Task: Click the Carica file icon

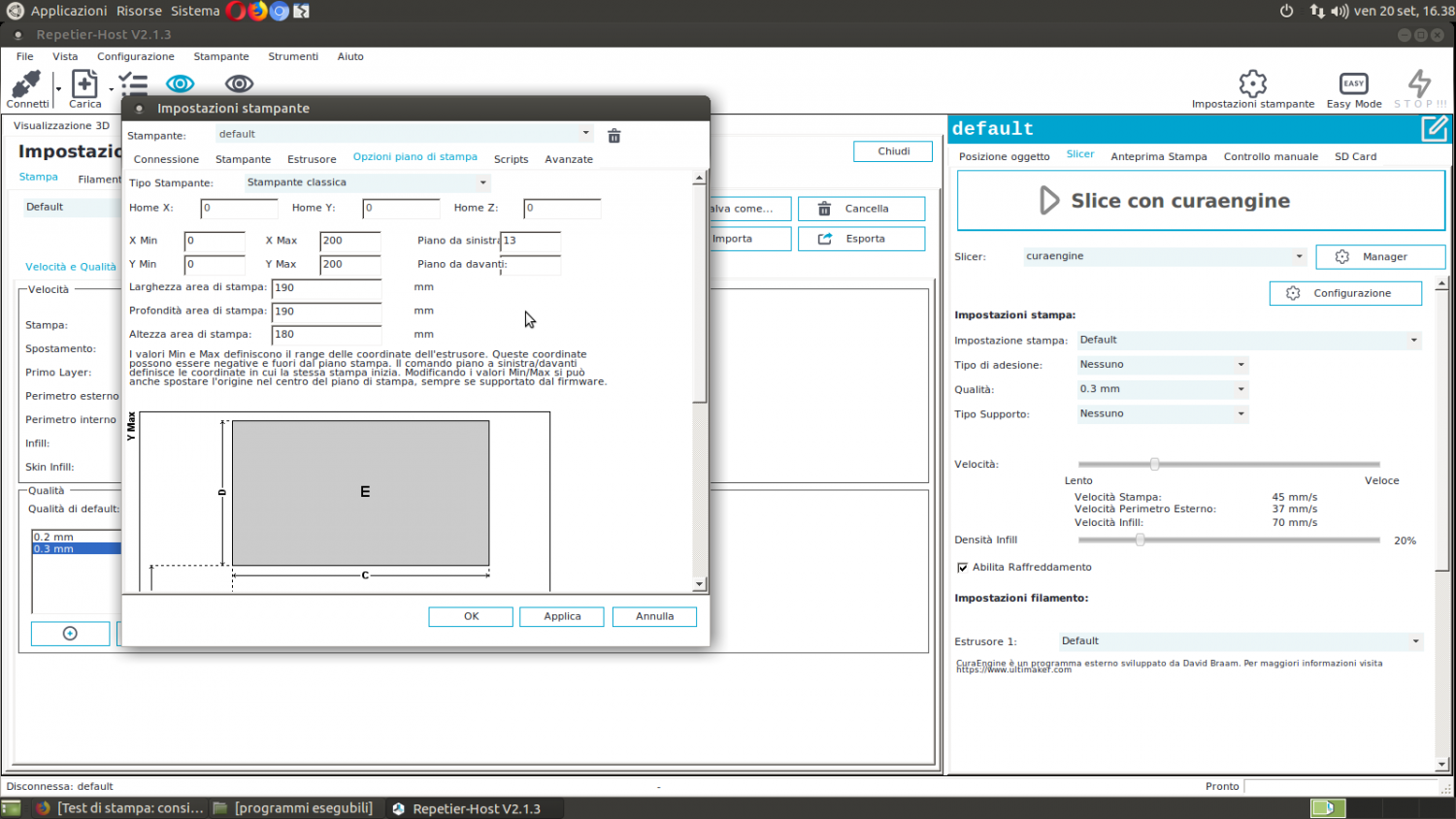Action: tap(84, 84)
